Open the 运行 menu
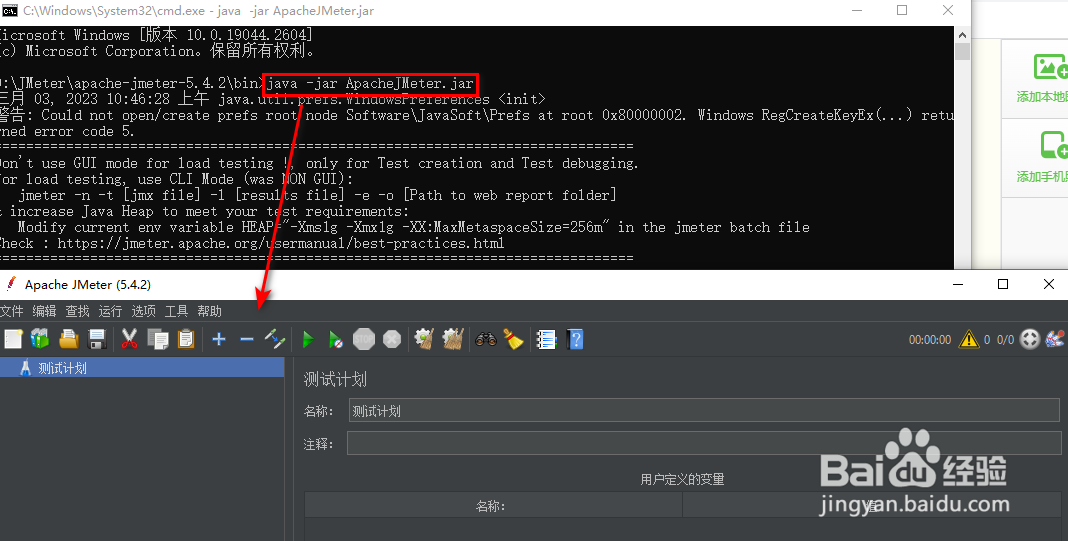 pyautogui.click(x=110, y=311)
